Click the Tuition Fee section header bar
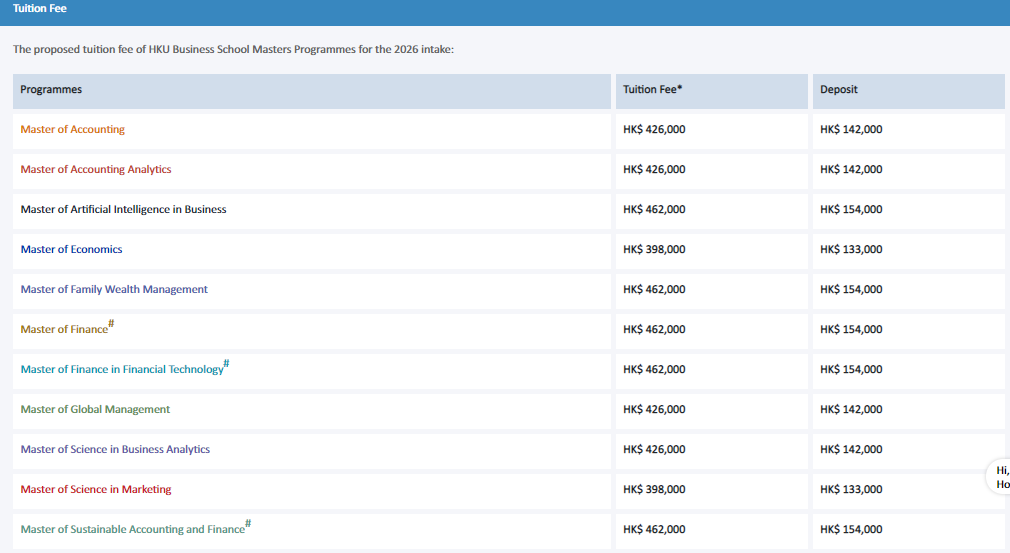The height and width of the screenshot is (553, 1010). click(505, 12)
